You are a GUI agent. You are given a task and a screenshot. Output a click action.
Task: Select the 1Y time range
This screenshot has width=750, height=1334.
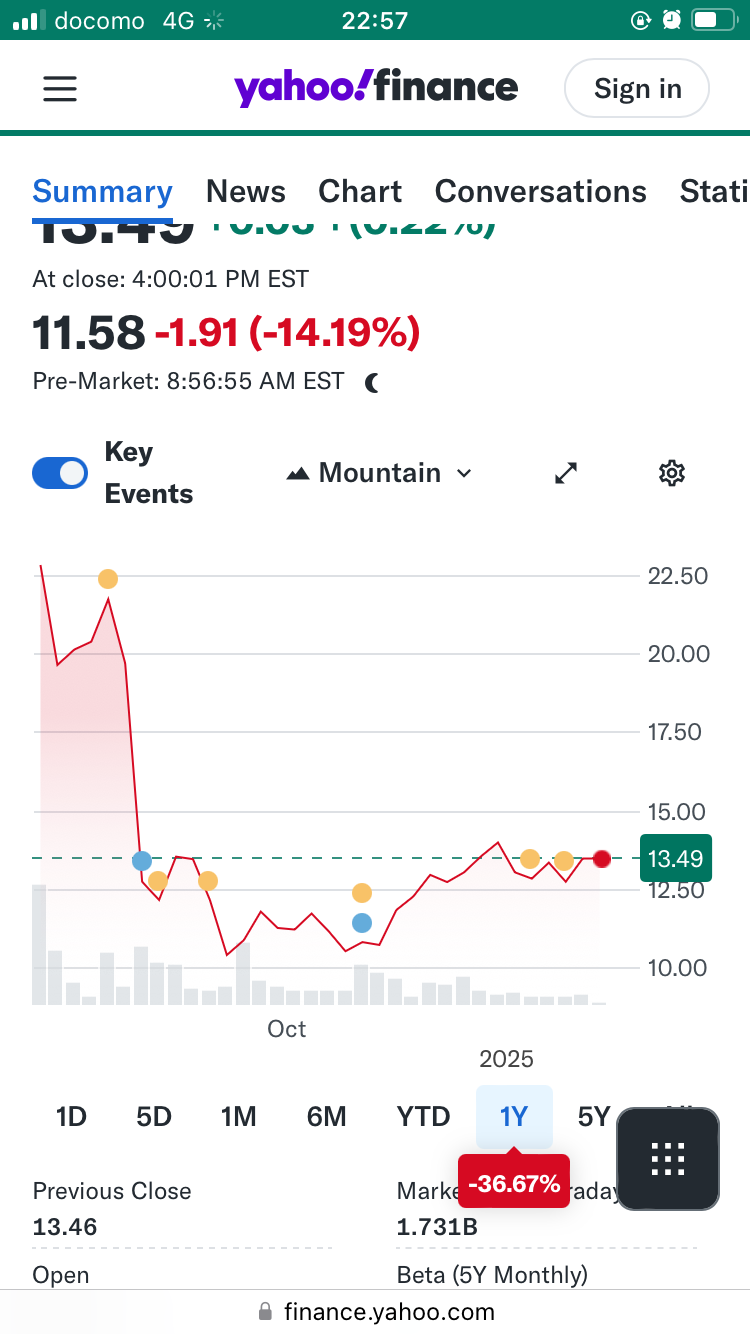point(514,1116)
